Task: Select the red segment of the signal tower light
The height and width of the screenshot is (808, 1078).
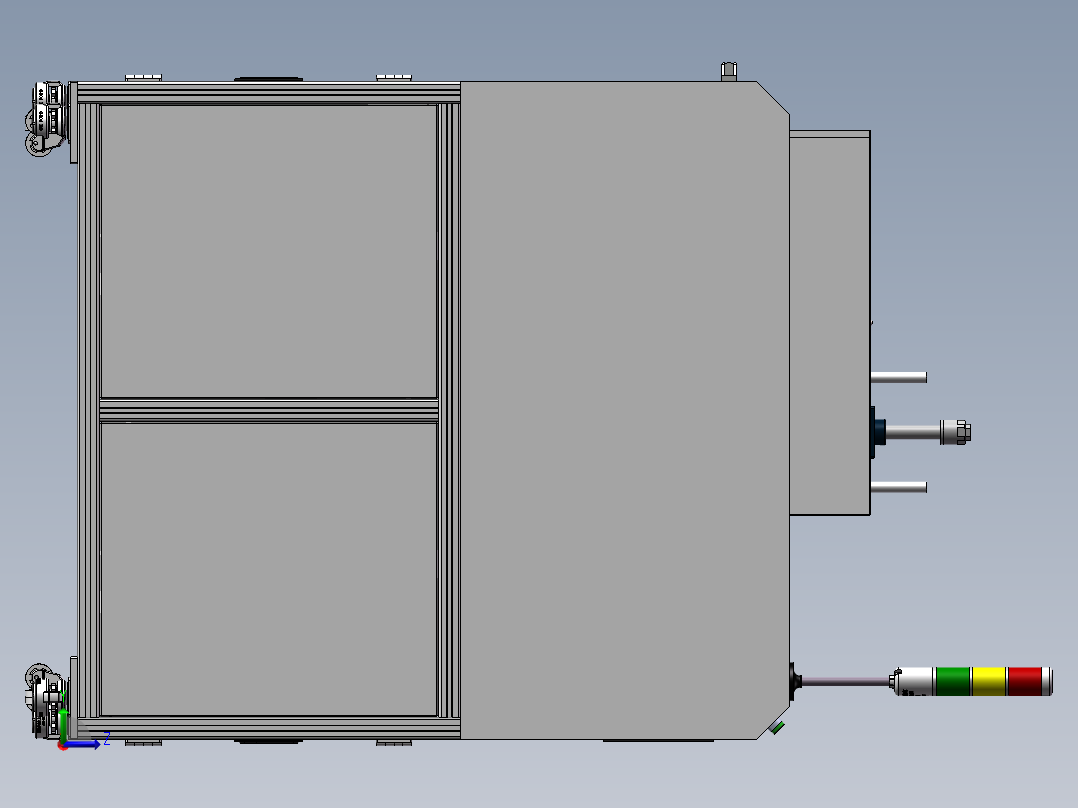Action: tap(1025, 681)
